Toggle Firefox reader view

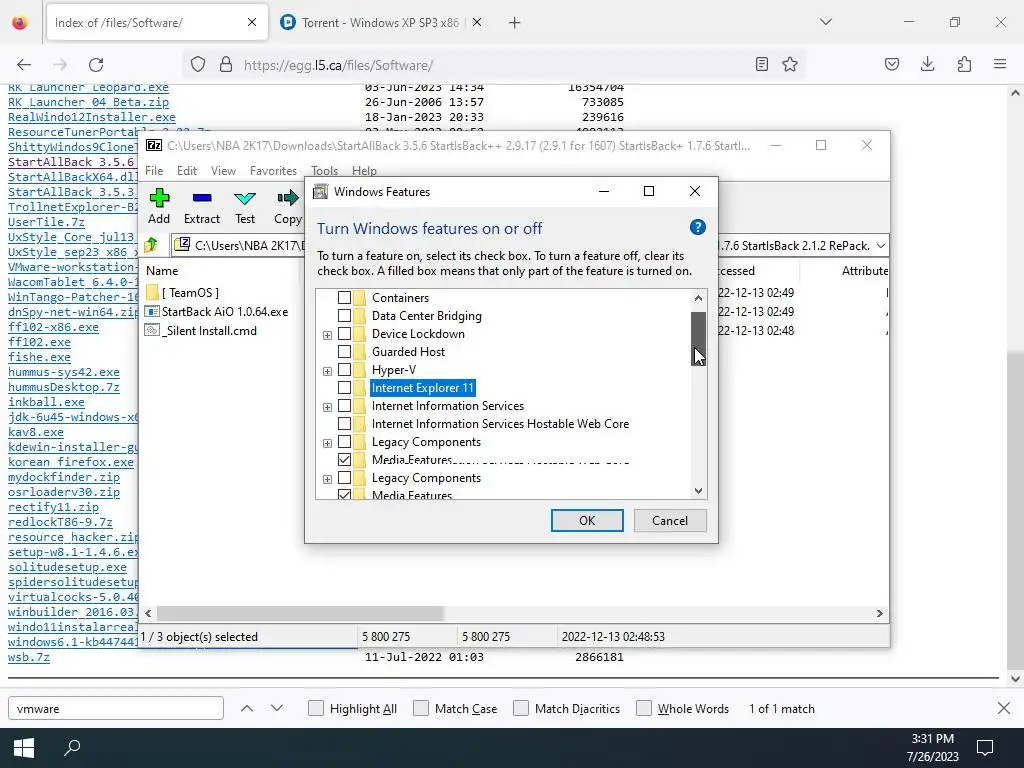(761, 64)
